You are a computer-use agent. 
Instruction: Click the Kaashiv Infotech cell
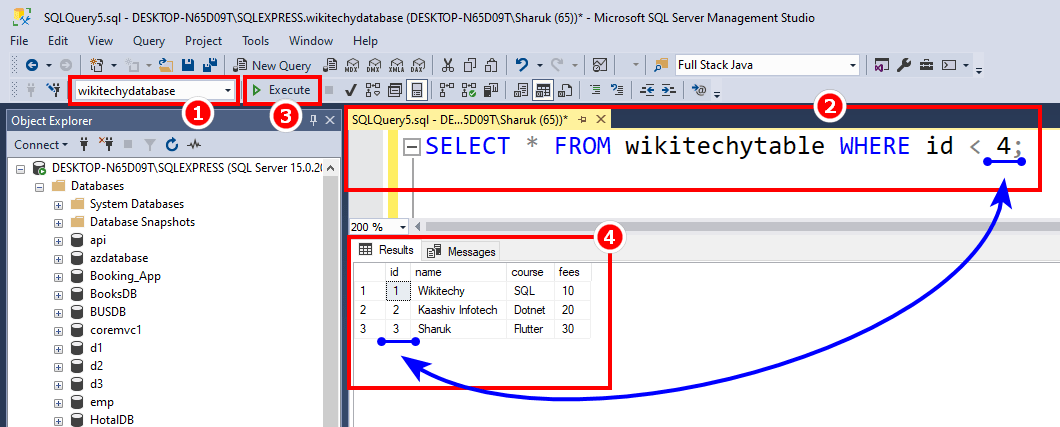click(x=458, y=310)
